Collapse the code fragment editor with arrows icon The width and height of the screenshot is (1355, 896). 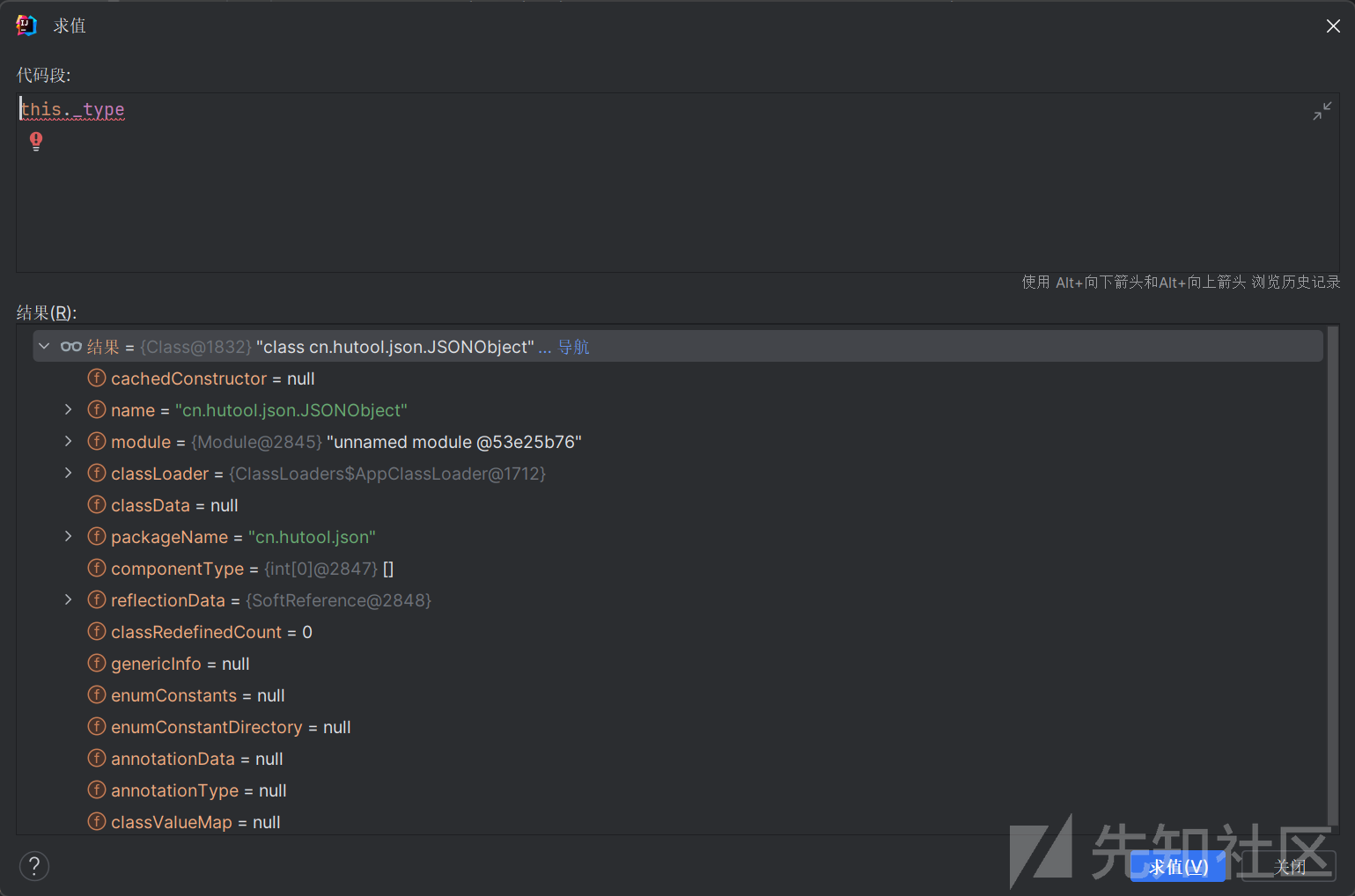coord(1322,112)
